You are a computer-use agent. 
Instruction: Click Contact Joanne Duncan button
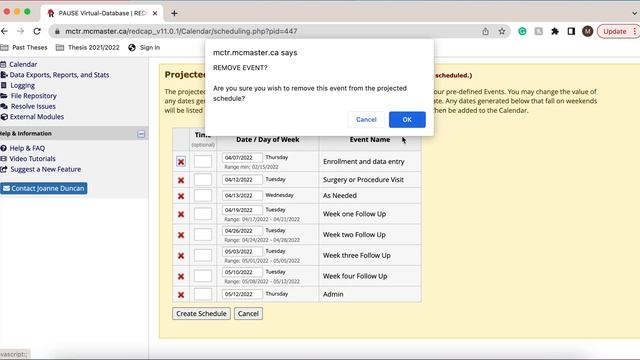tap(44, 188)
